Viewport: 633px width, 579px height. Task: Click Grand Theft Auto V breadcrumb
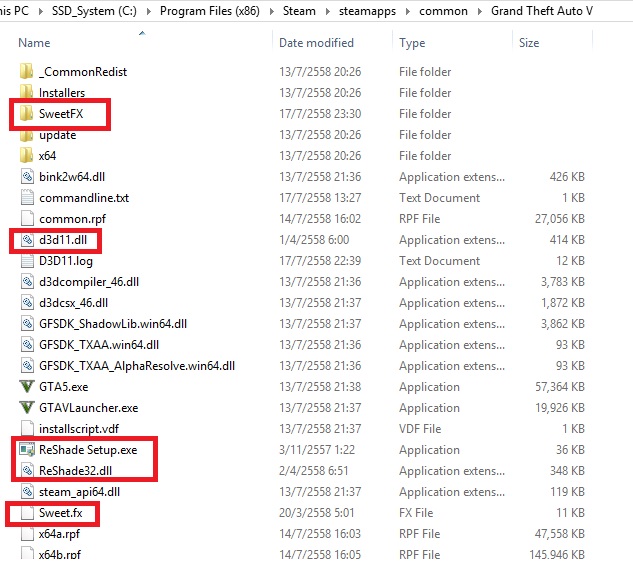click(542, 11)
